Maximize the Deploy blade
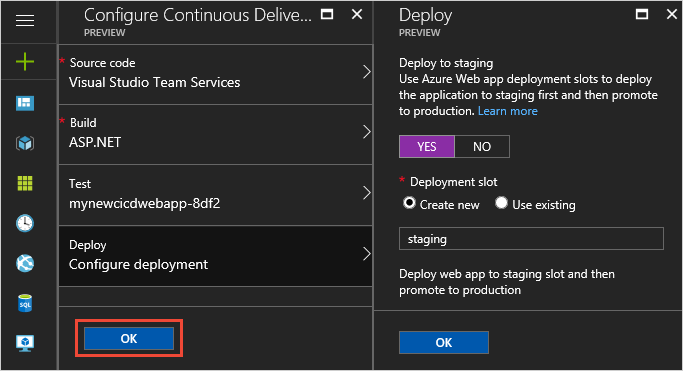 642,14
